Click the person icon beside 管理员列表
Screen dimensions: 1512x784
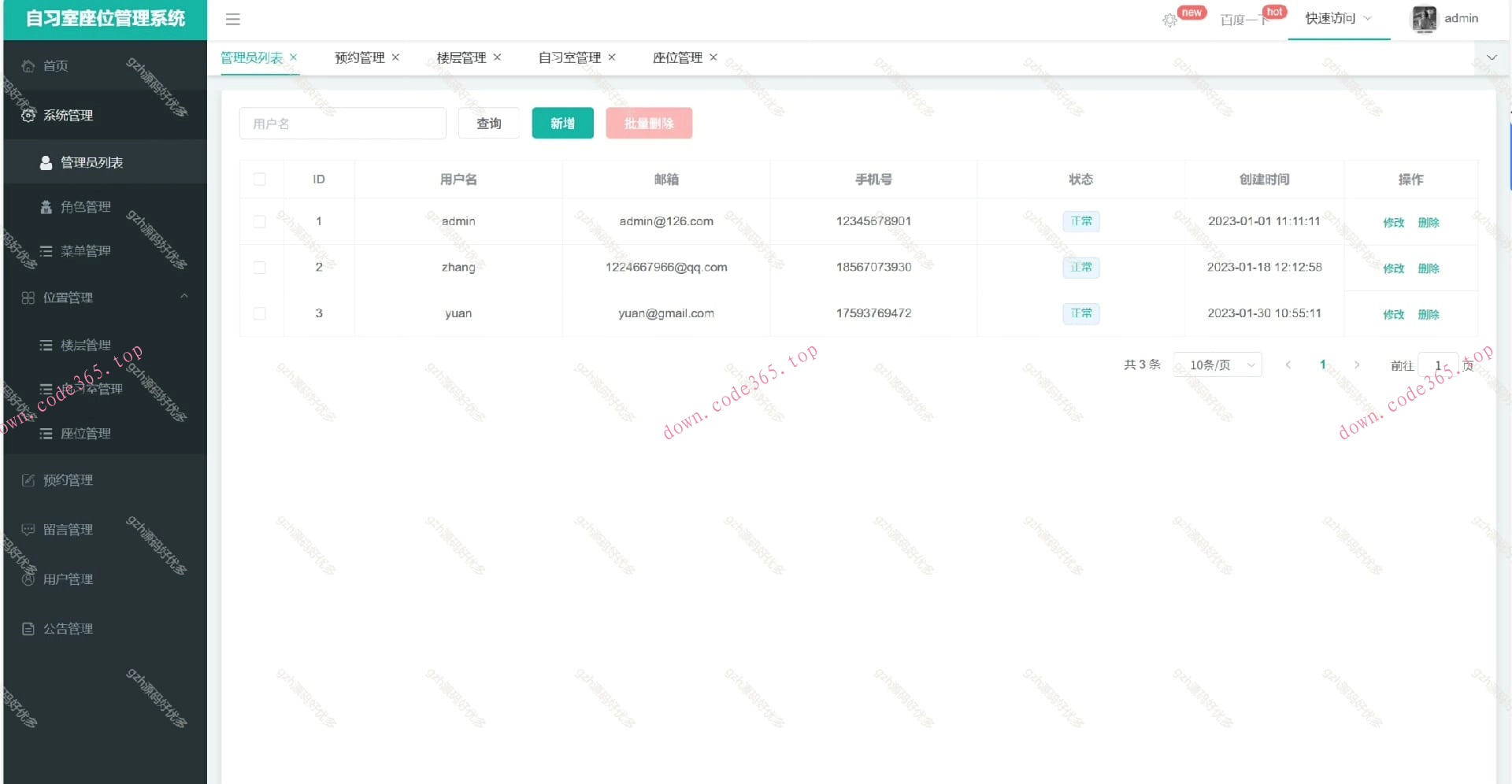point(46,163)
